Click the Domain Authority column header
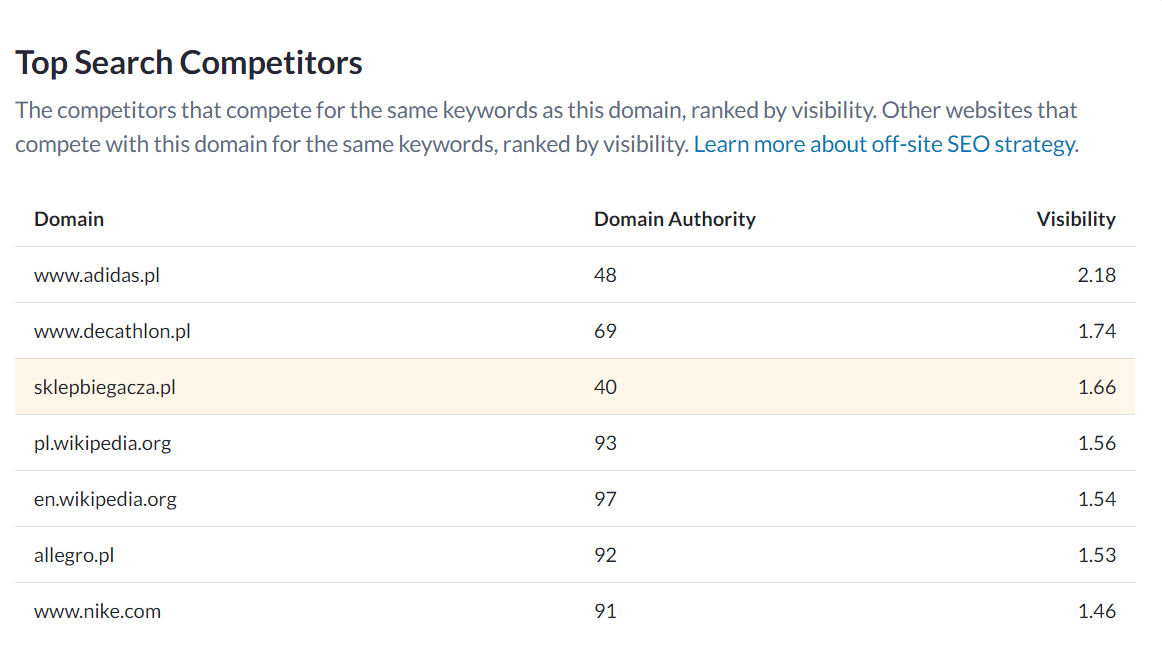The image size is (1162, 665). pyautogui.click(x=674, y=219)
